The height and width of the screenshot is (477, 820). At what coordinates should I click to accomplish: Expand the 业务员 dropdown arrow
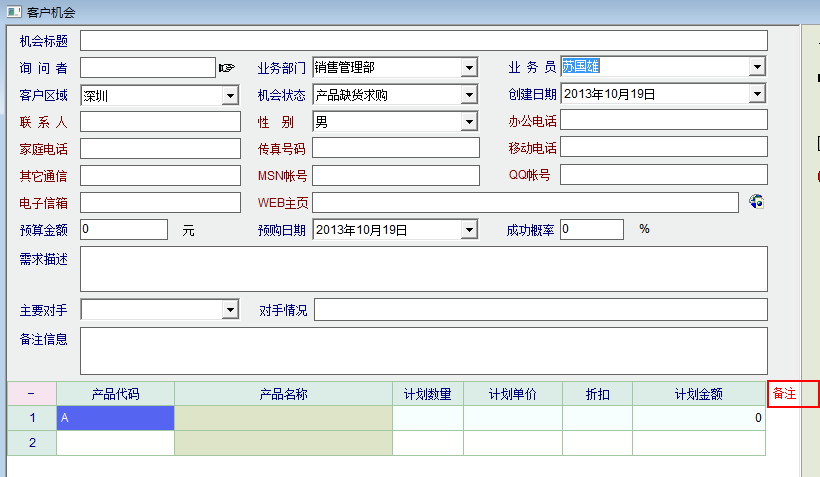pos(757,68)
